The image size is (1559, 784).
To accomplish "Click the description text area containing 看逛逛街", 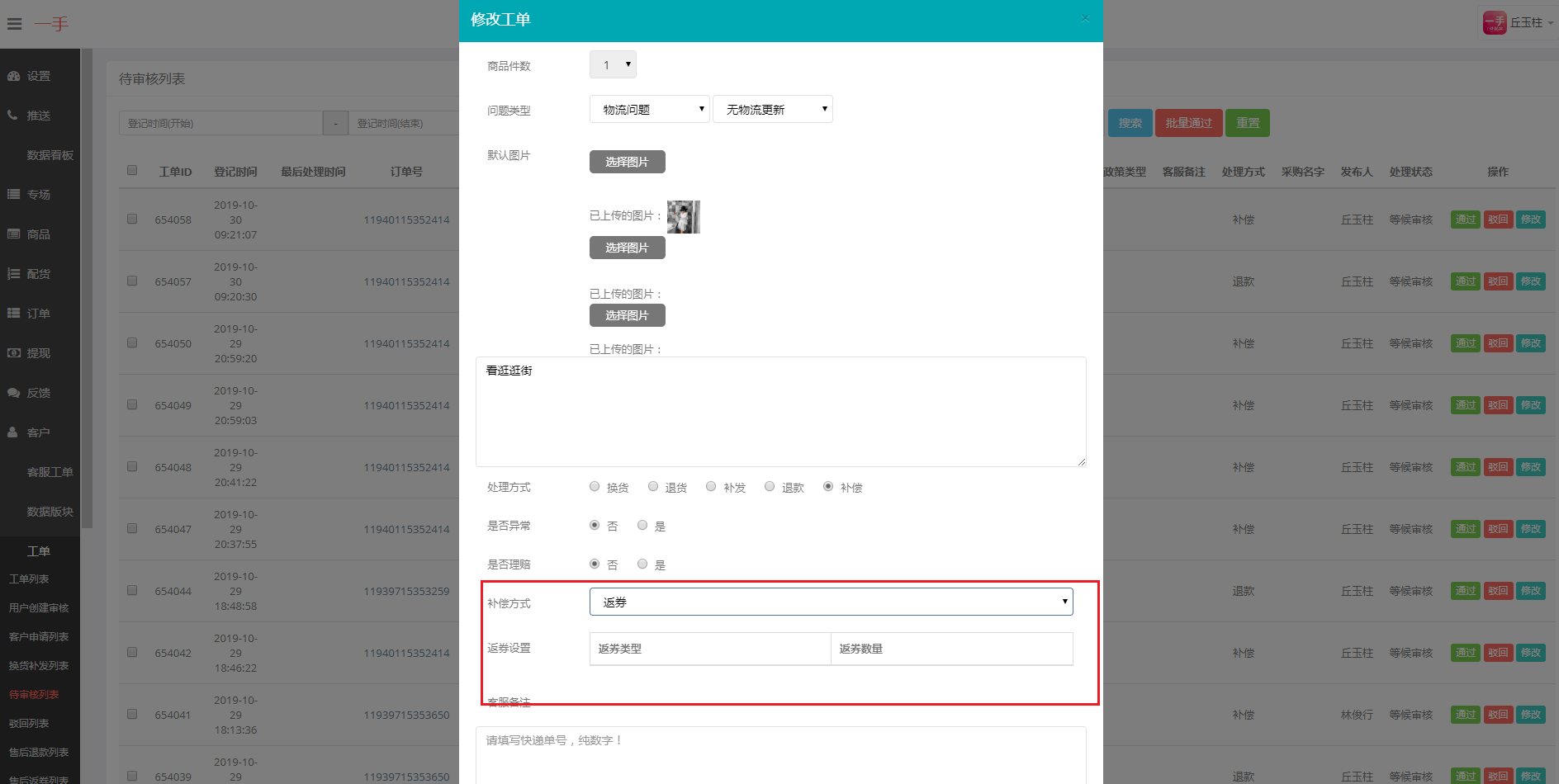I will [x=781, y=412].
